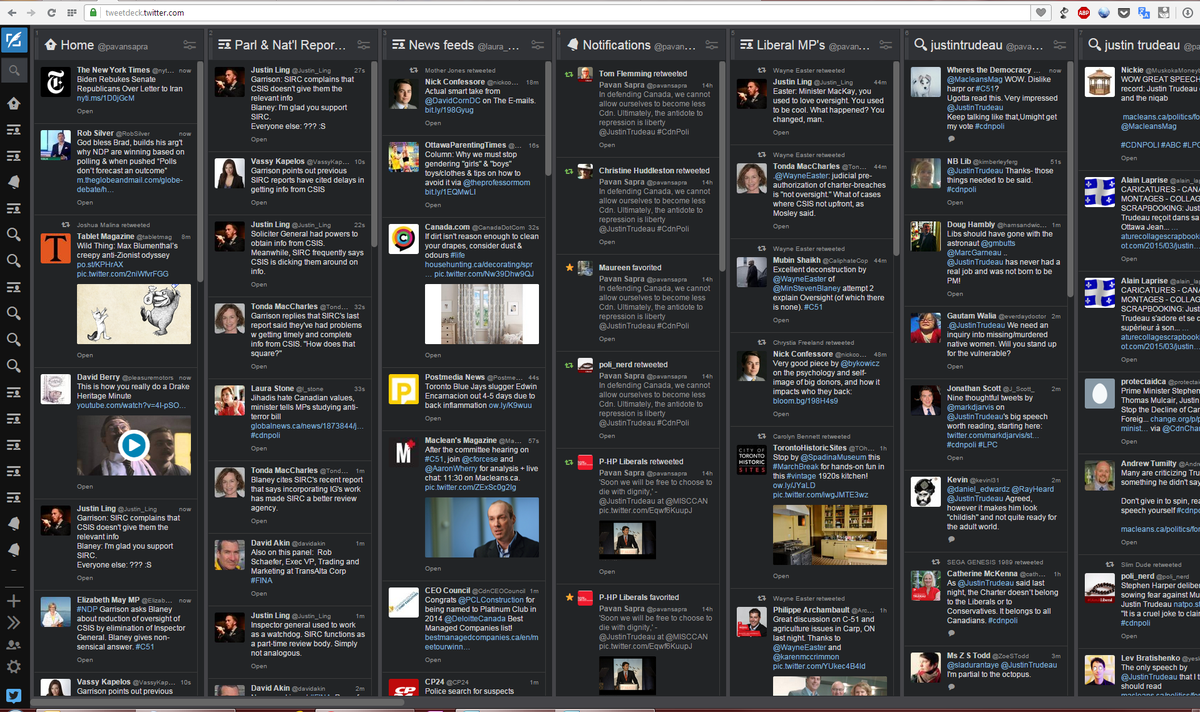Screen dimensions: 1200x712
Task: Click the justintrudeau column vertical scrollbar
Action: [x=1070, y=180]
